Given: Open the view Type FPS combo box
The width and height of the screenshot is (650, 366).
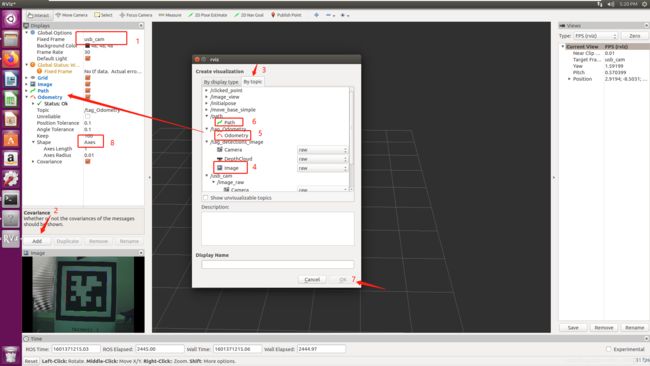Looking at the screenshot, I should tap(596, 36).
